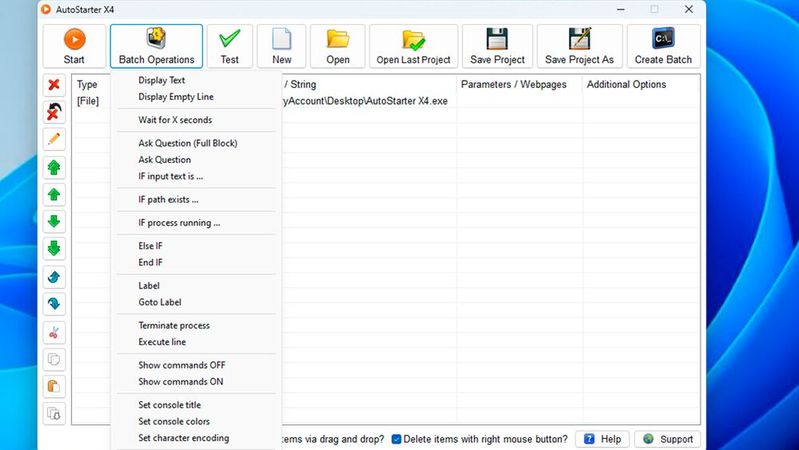Click the Save Project floppy icon
Image resolution: width=799 pixels, height=450 pixels.
[x=497, y=39]
